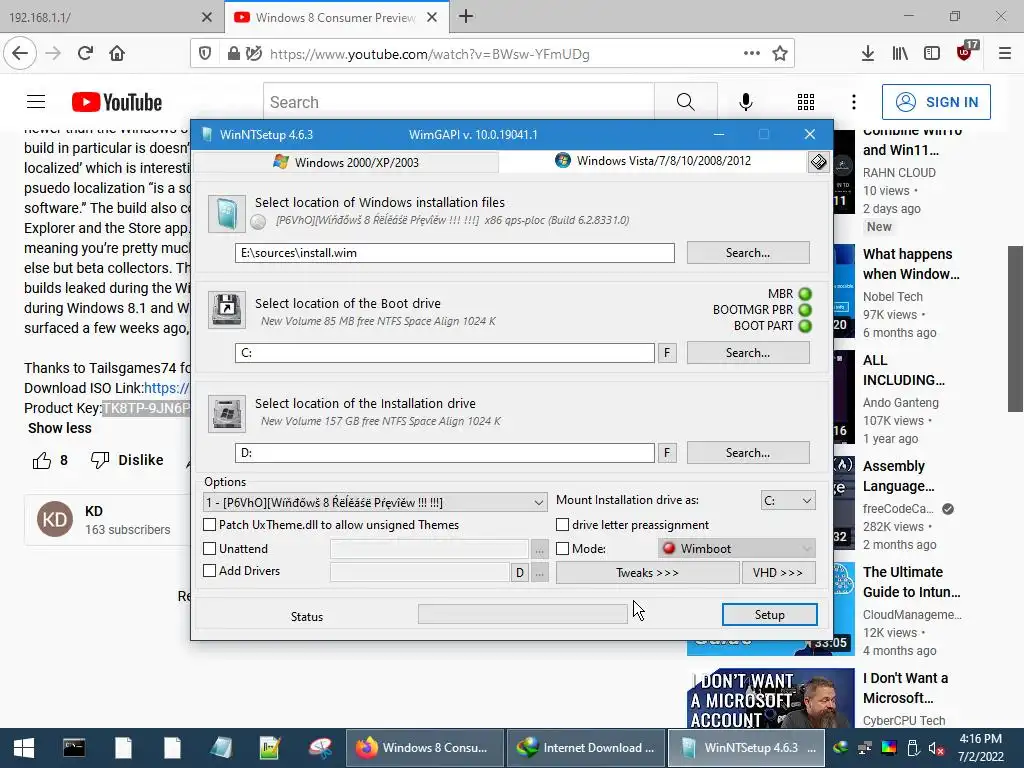Open the Windows edition dropdown list
Image resolution: width=1024 pixels, height=768 pixels.
(376, 502)
